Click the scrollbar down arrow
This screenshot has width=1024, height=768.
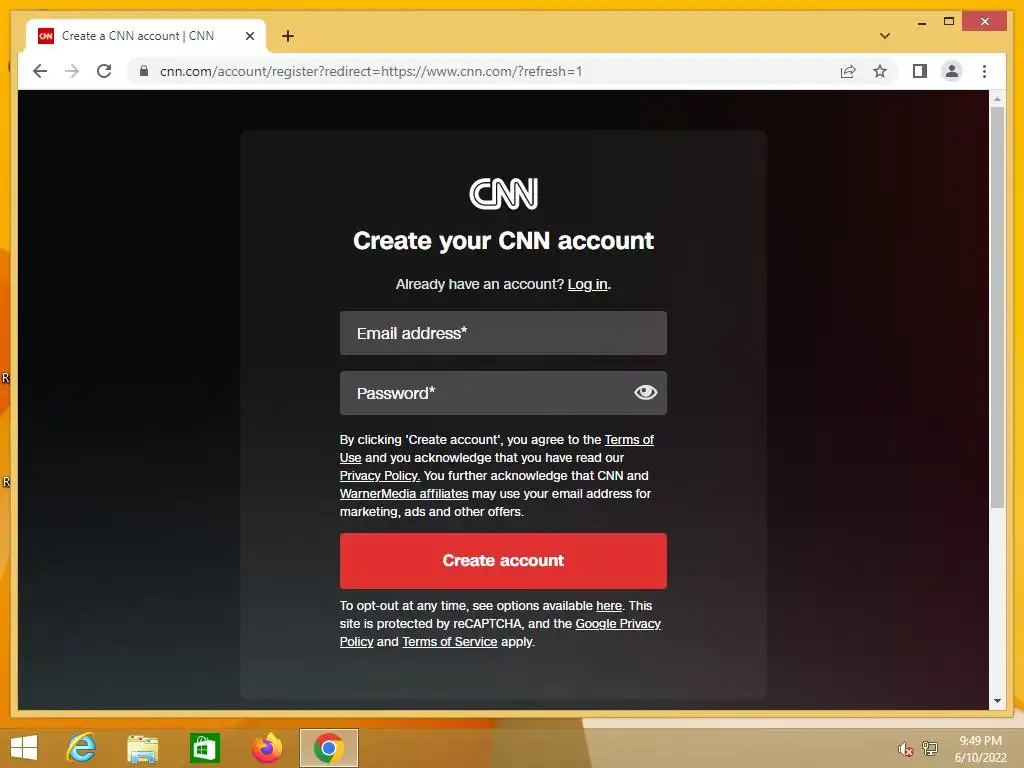coord(997,701)
